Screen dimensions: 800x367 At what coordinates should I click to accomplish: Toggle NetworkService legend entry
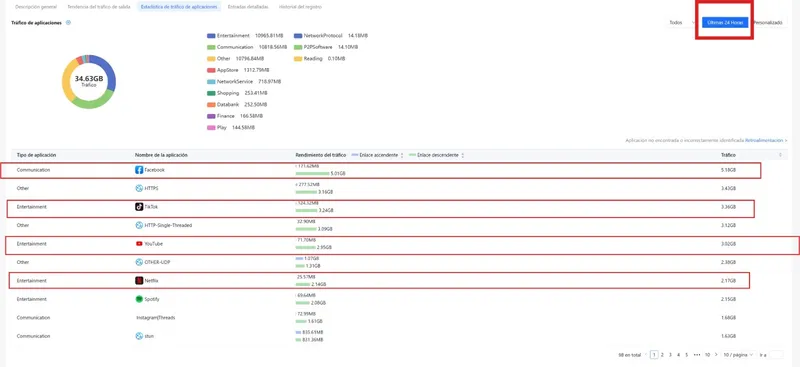tap(244, 82)
